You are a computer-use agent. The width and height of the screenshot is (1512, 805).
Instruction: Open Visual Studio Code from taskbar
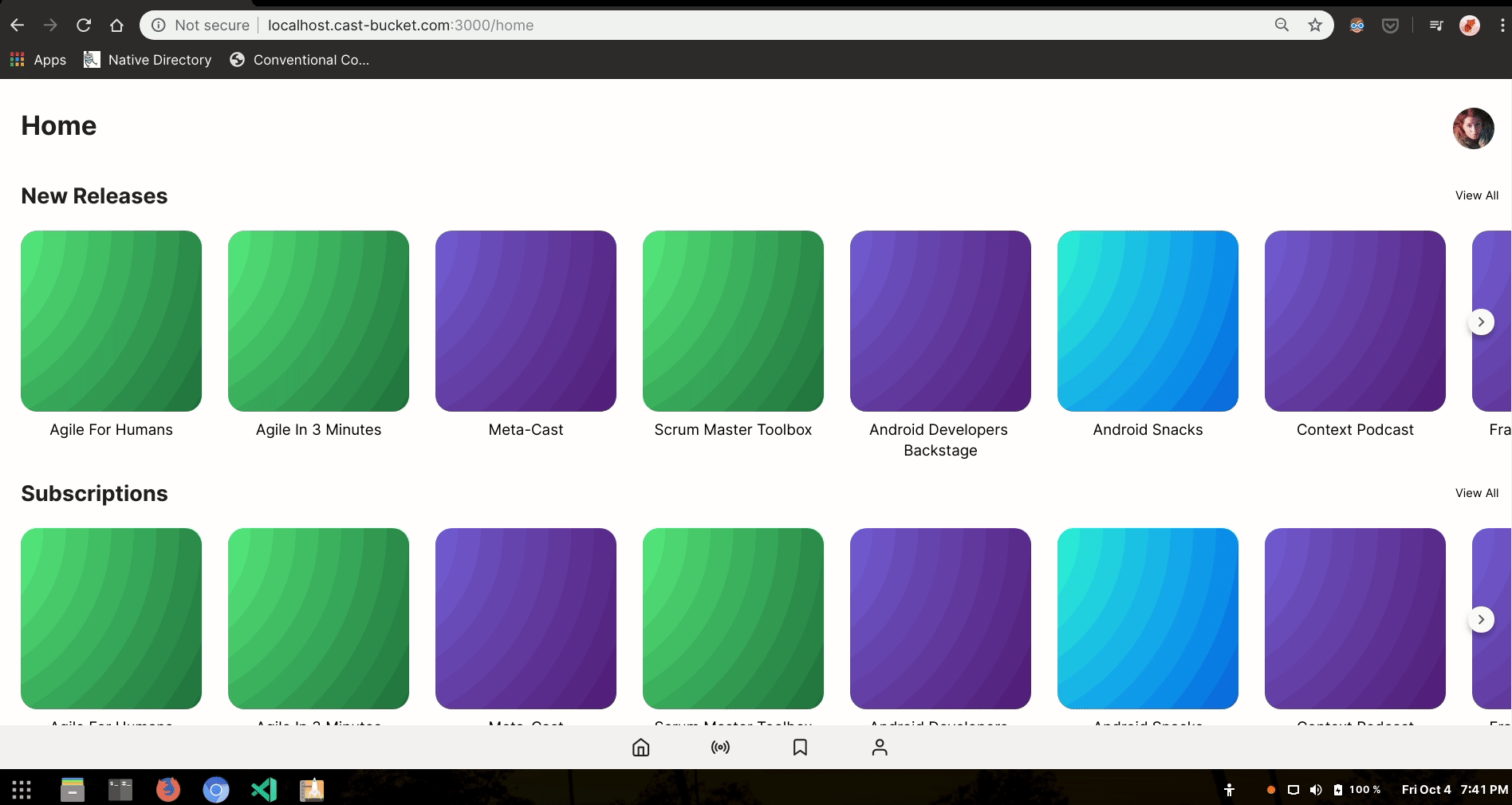pos(264,790)
